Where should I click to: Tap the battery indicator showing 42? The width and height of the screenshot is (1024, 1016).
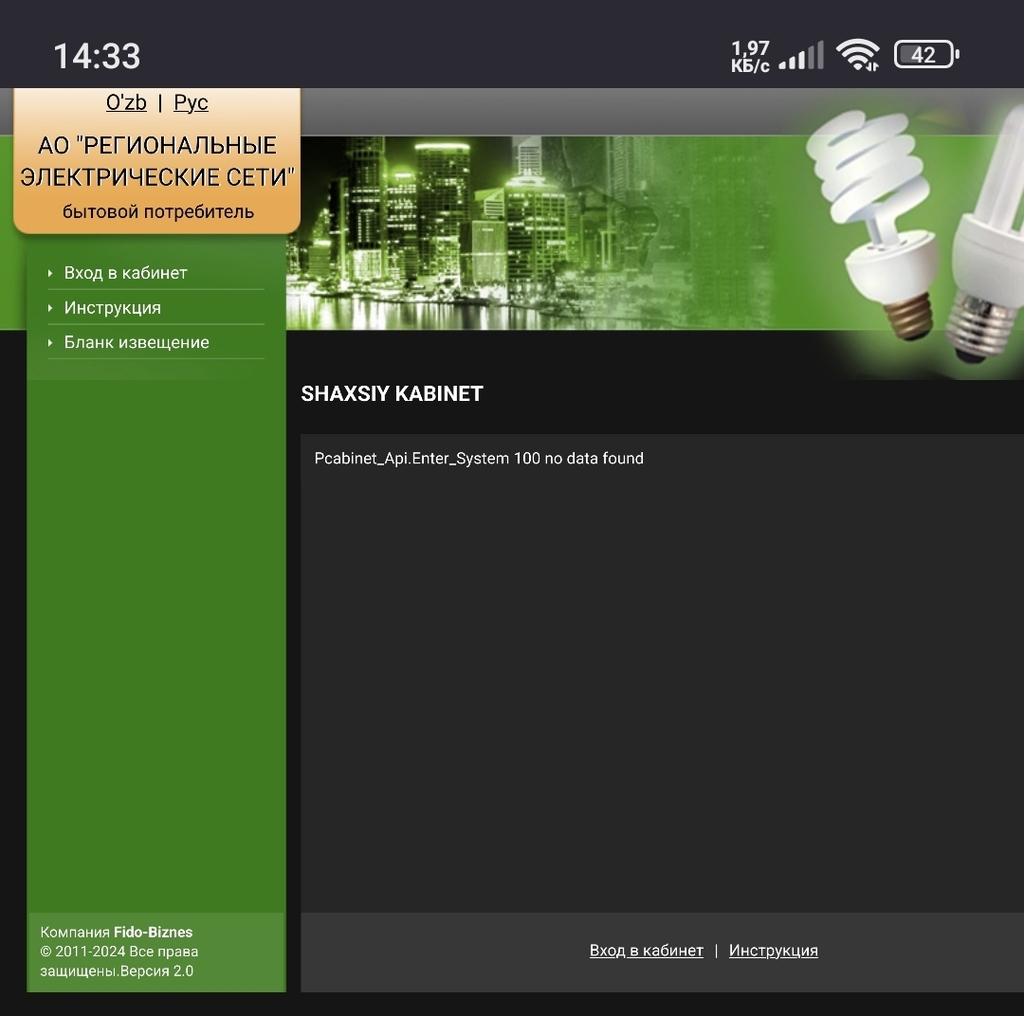tap(925, 55)
